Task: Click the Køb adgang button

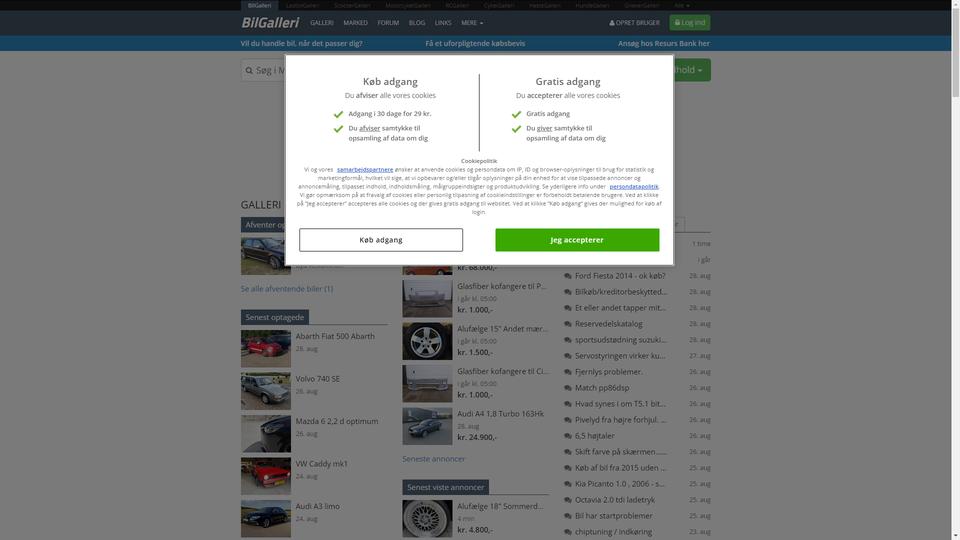Action: click(x=381, y=240)
